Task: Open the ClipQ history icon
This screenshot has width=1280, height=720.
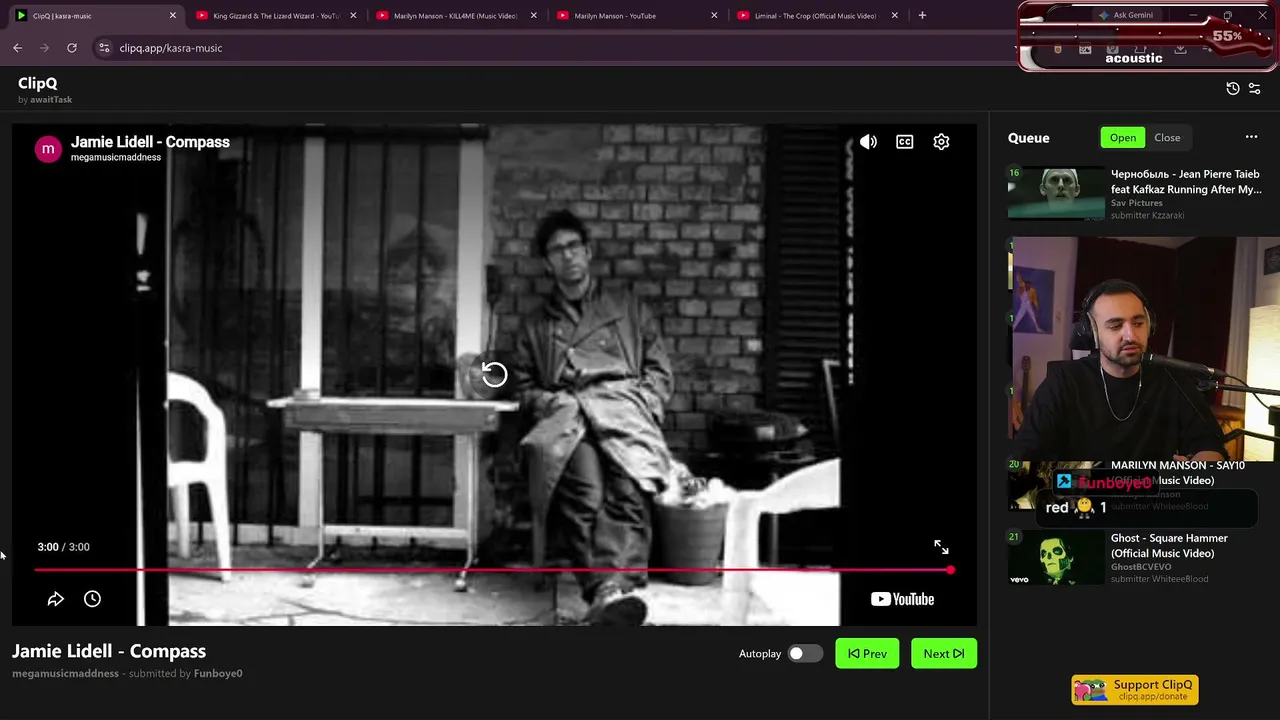Action: [x=1233, y=89]
